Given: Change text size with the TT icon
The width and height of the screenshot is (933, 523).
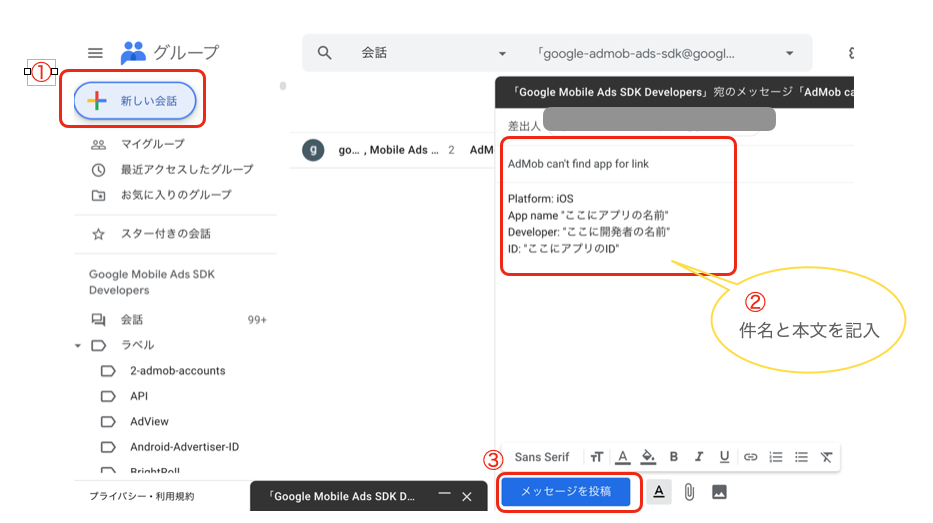Looking at the screenshot, I should 597,457.
